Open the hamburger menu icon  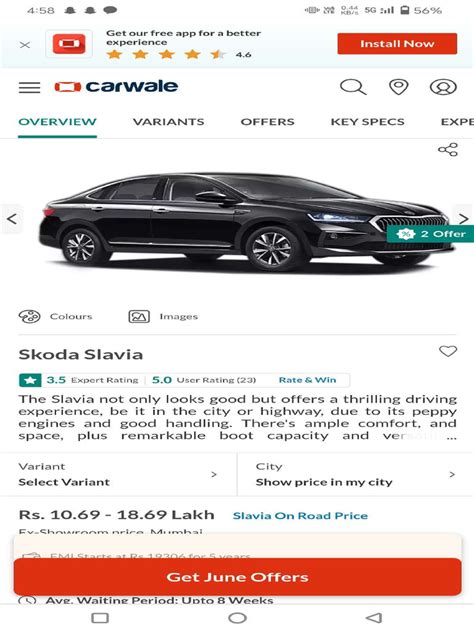pyautogui.click(x=29, y=87)
